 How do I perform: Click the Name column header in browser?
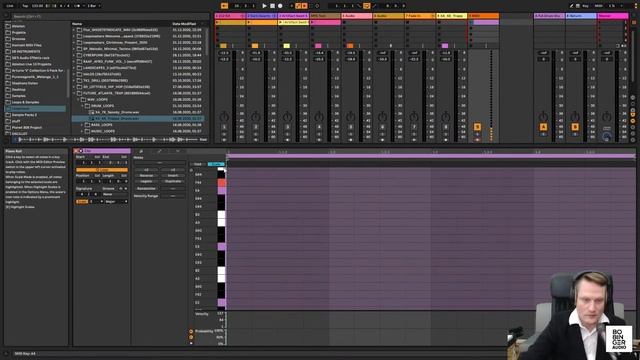77,24
